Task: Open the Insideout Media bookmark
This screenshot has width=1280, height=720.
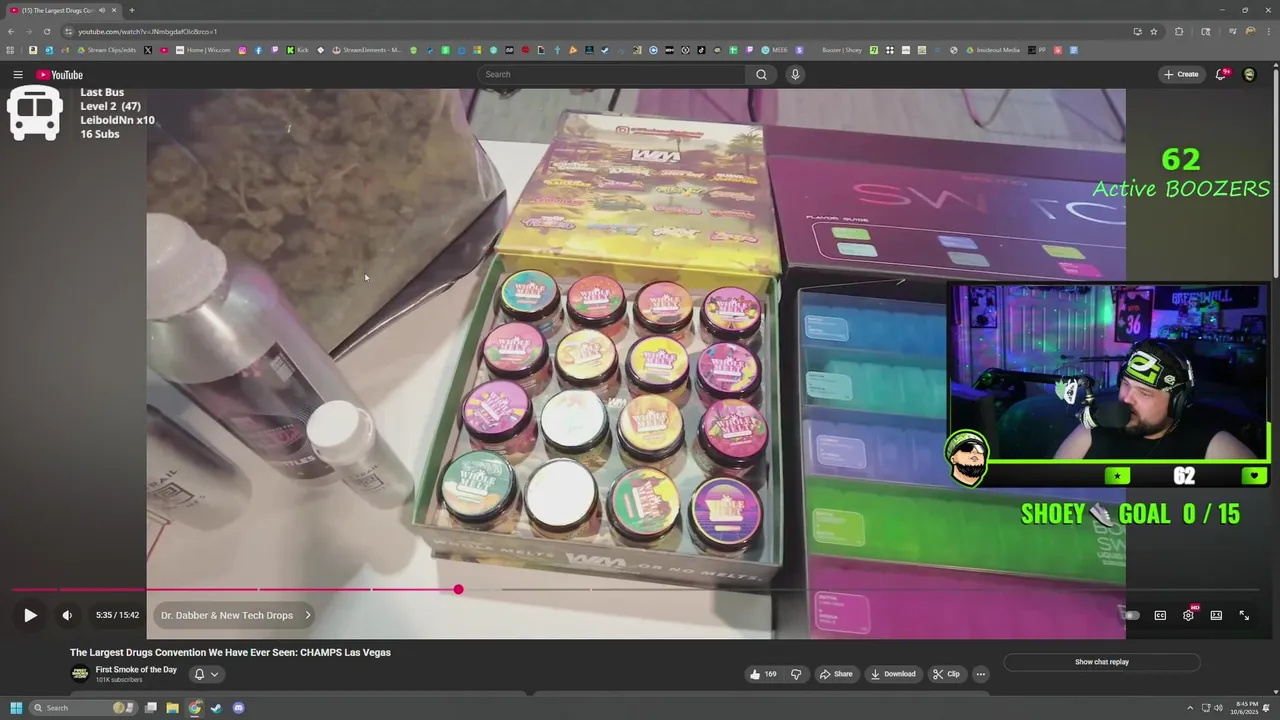Action: click(992, 50)
